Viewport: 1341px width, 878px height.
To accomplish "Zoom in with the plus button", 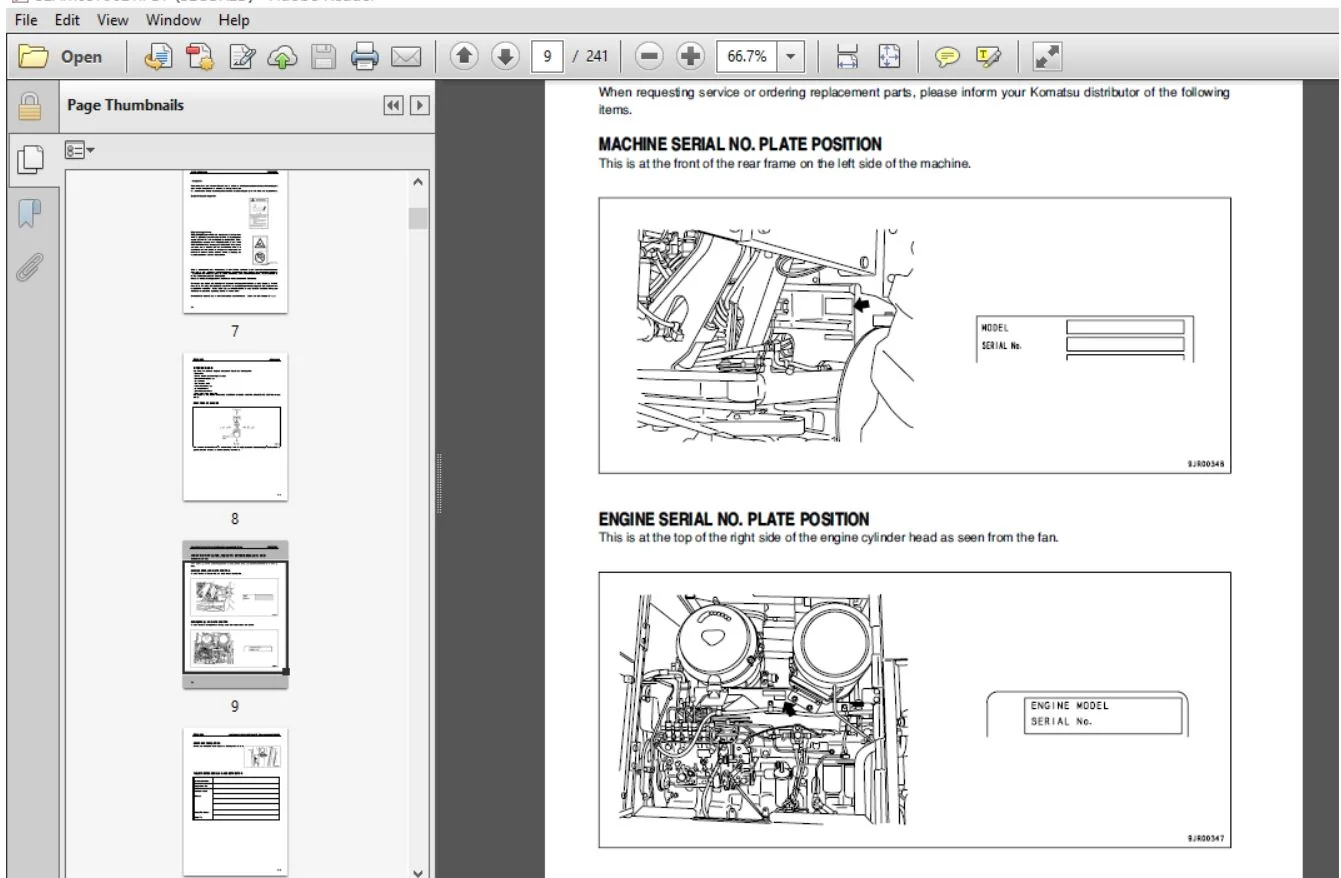I will point(691,57).
